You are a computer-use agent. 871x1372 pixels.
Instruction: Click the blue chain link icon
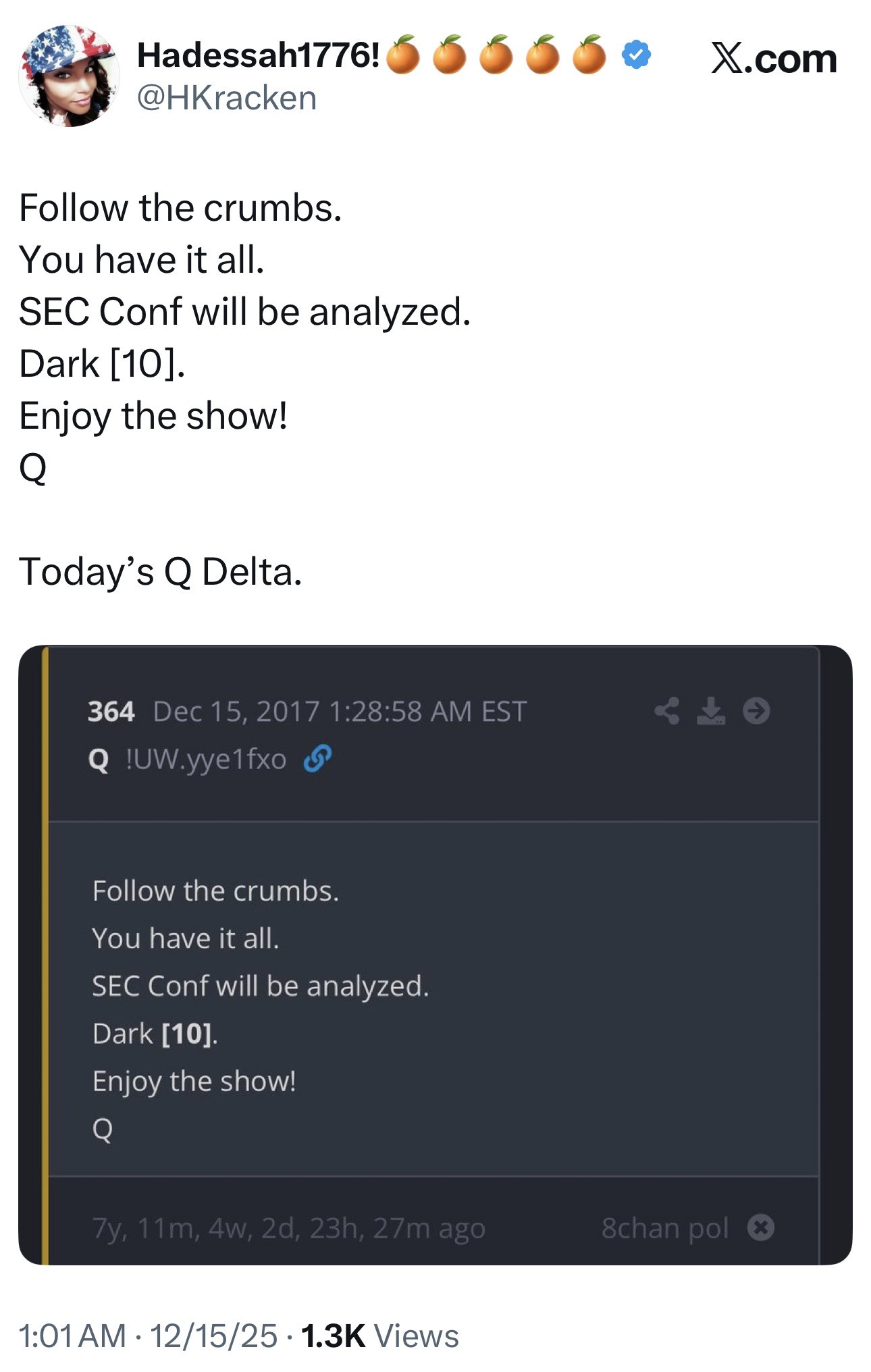coord(317,759)
